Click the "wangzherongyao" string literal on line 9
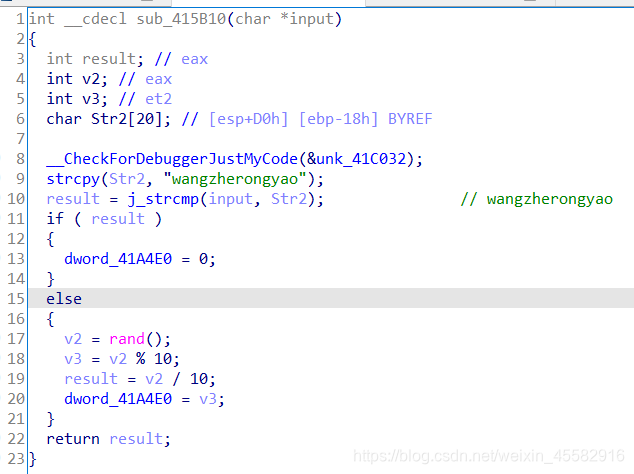This screenshot has height=474, width=634. [235, 179]
